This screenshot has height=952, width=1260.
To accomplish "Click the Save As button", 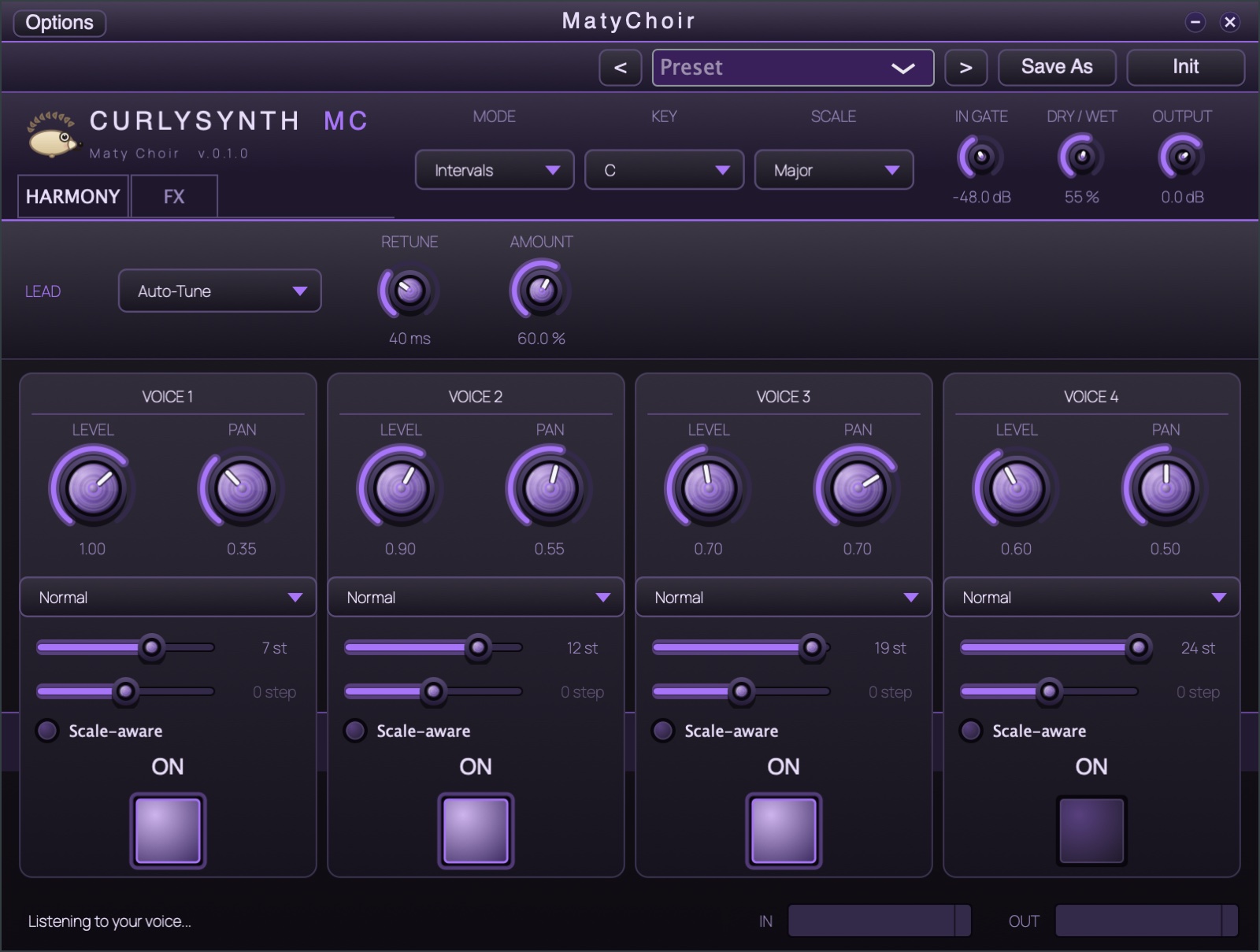I will pyautogui.click(x=1057, y=68).
